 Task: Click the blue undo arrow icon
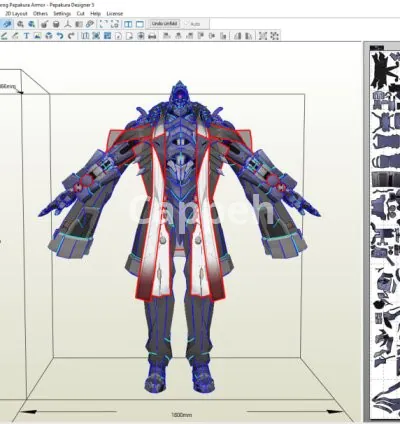60,36
